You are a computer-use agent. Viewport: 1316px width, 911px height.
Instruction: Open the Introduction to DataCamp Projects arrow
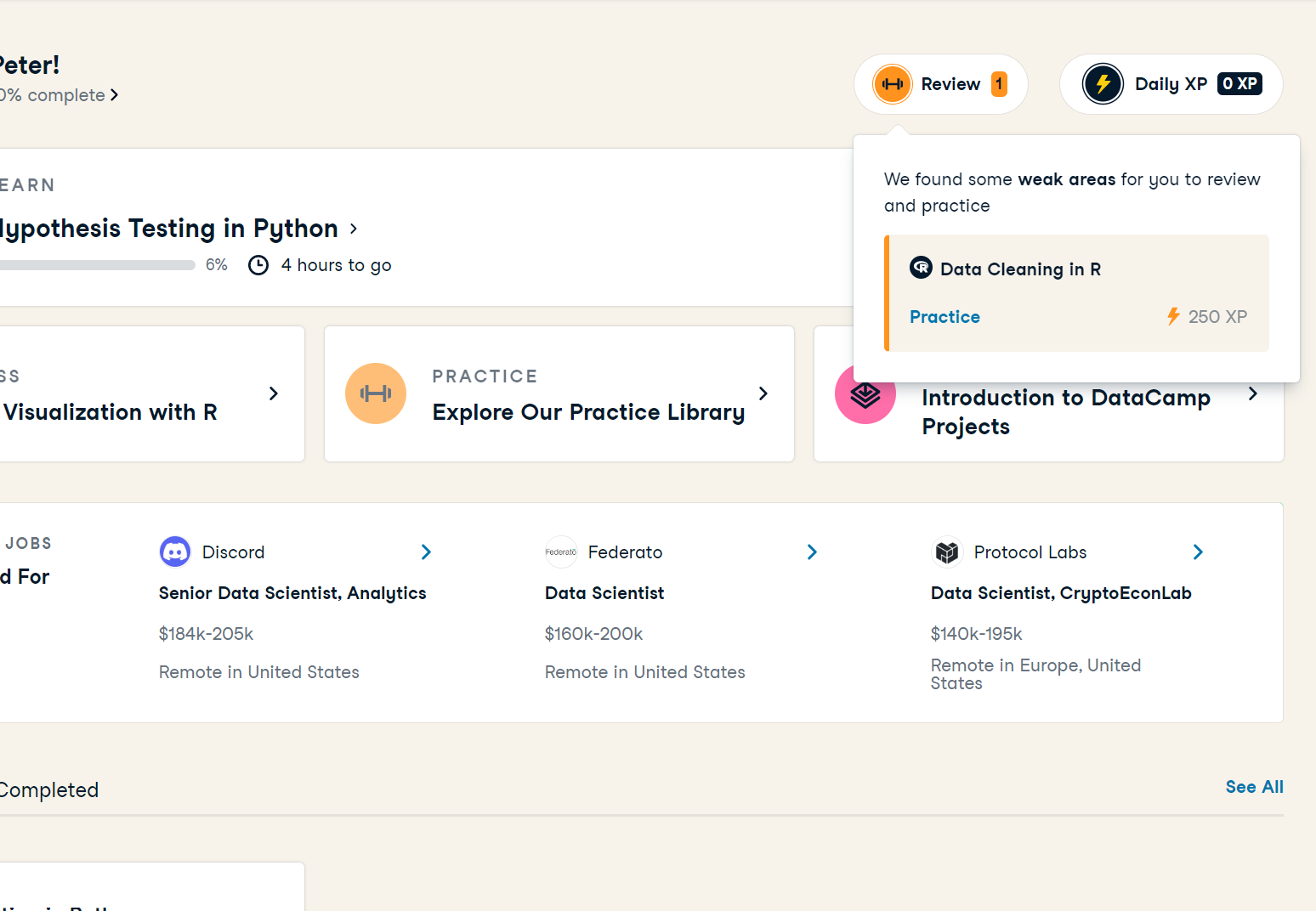point(1252,393)
